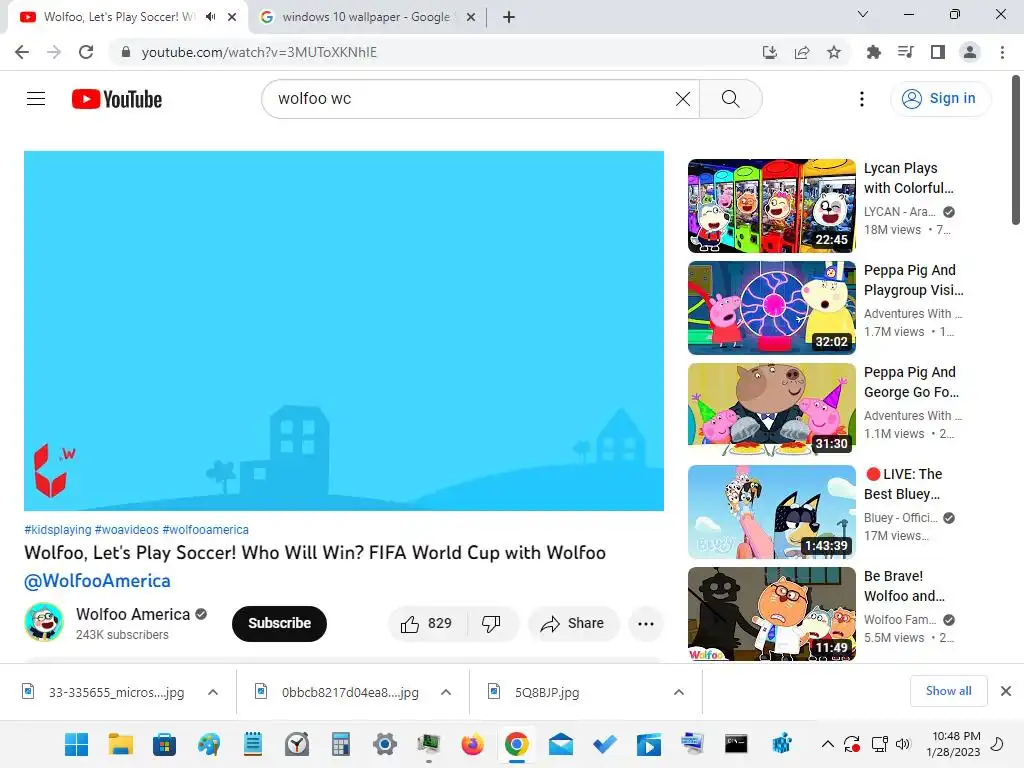Open the 5Q8BJP.jpg downloaded file
Image resolution: width=1024 pixels, height=768 pixels.
click(x=547, y=692)
